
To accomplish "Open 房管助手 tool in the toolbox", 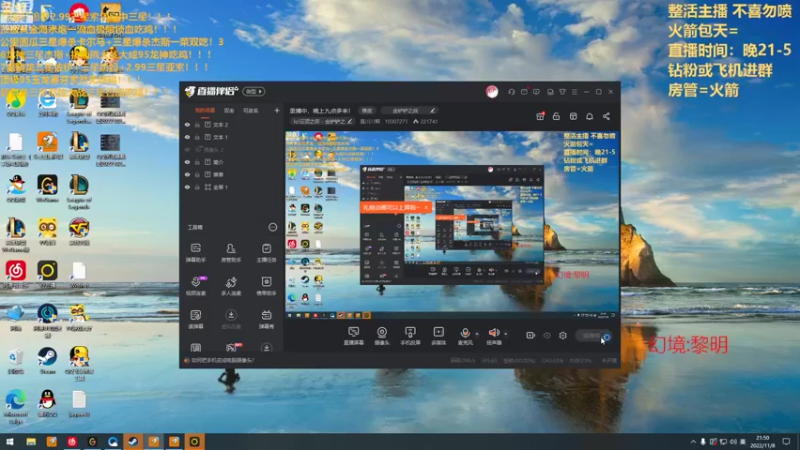I will (x=231, y=252).
